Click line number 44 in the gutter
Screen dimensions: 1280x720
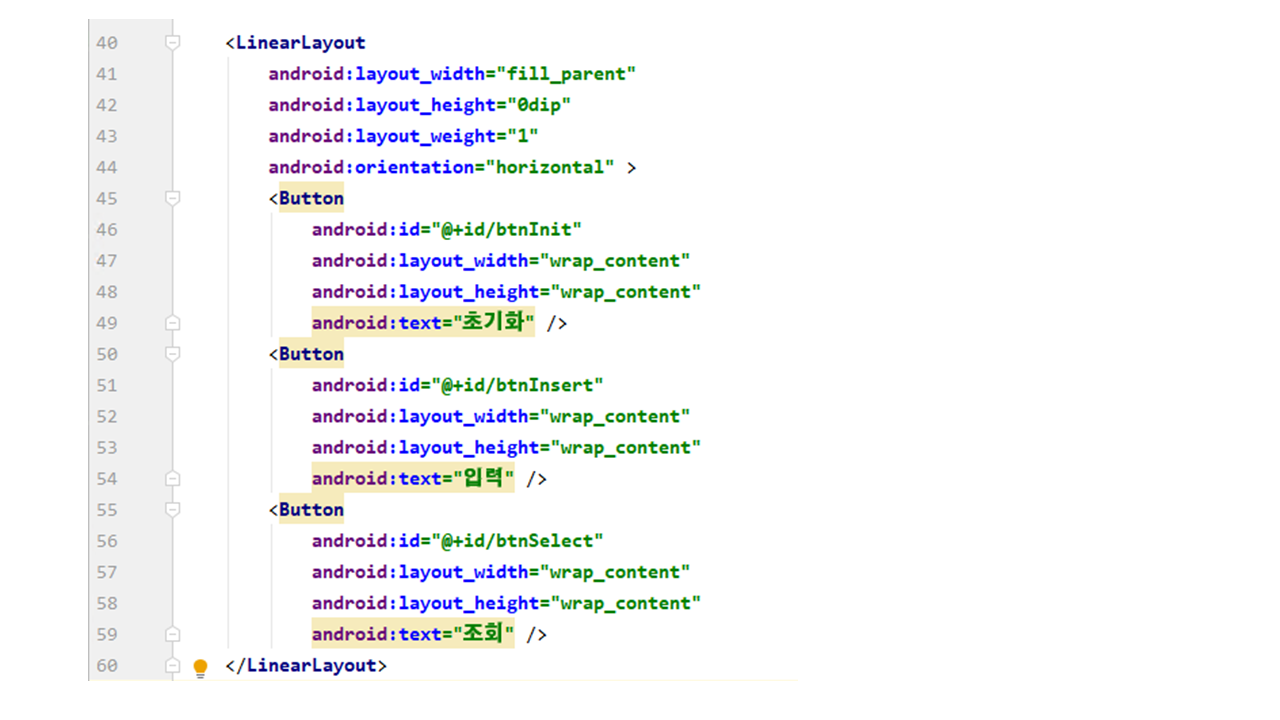(x=106, y=168)
